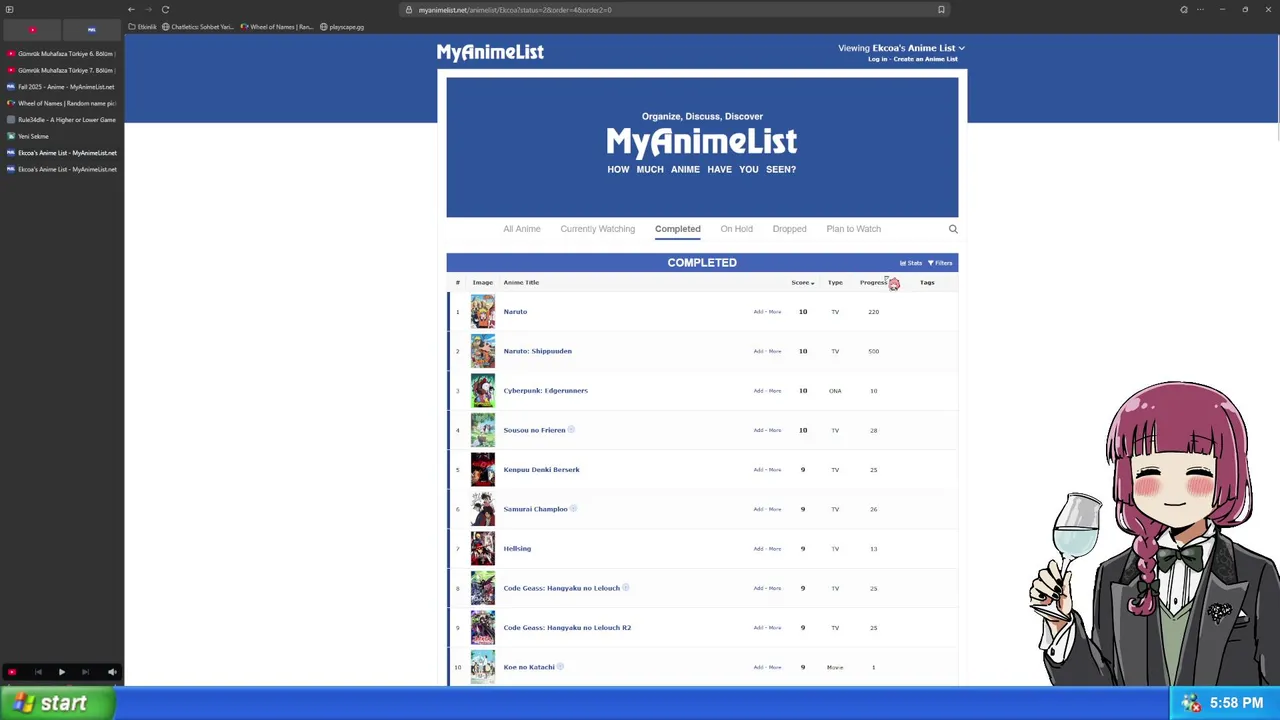1280x720 pixels.
Task: Play media with the mini player play button
Action: tap(61, 672)
